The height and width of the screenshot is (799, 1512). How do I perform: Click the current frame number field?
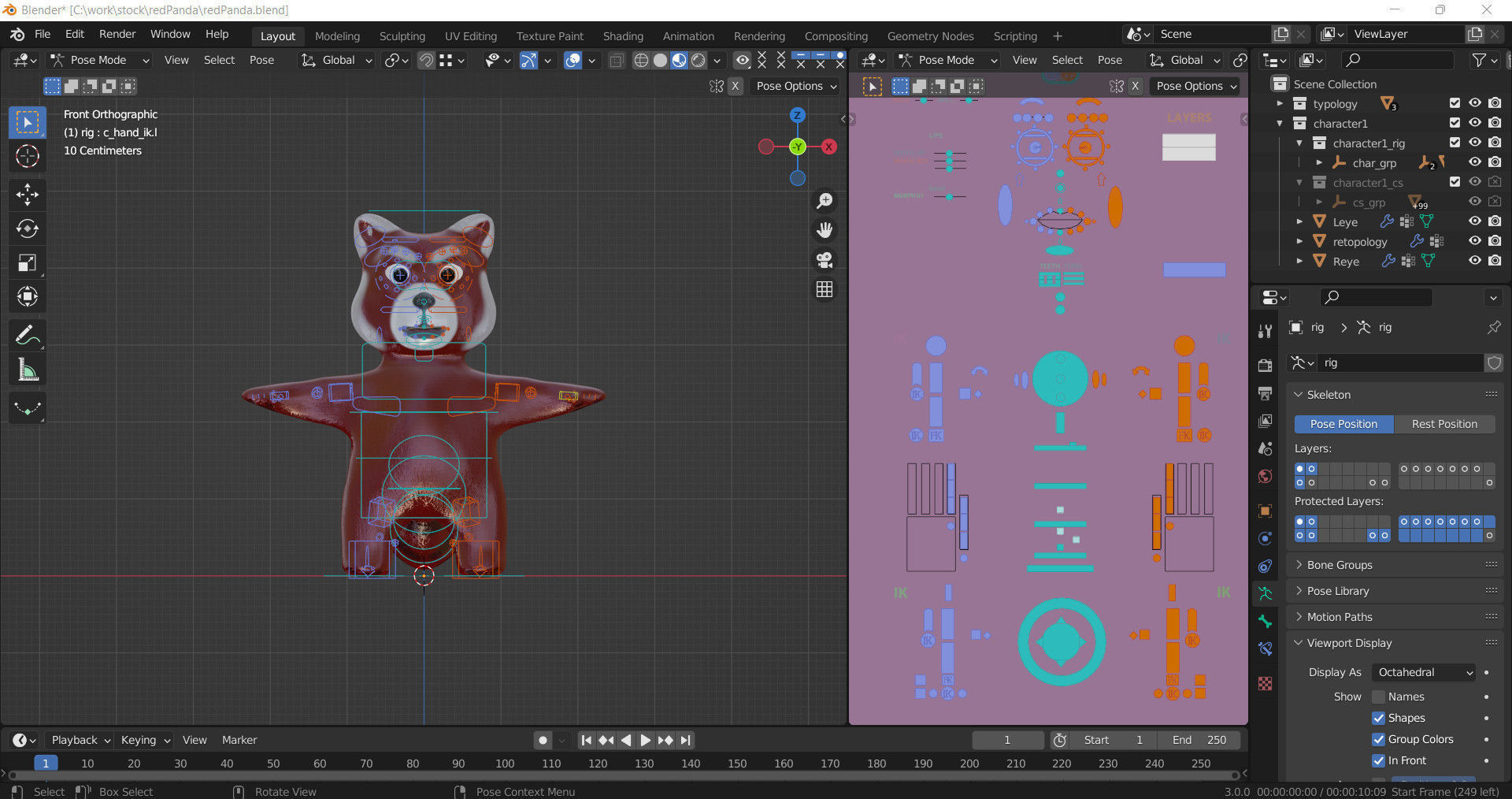pos(1007,740)
